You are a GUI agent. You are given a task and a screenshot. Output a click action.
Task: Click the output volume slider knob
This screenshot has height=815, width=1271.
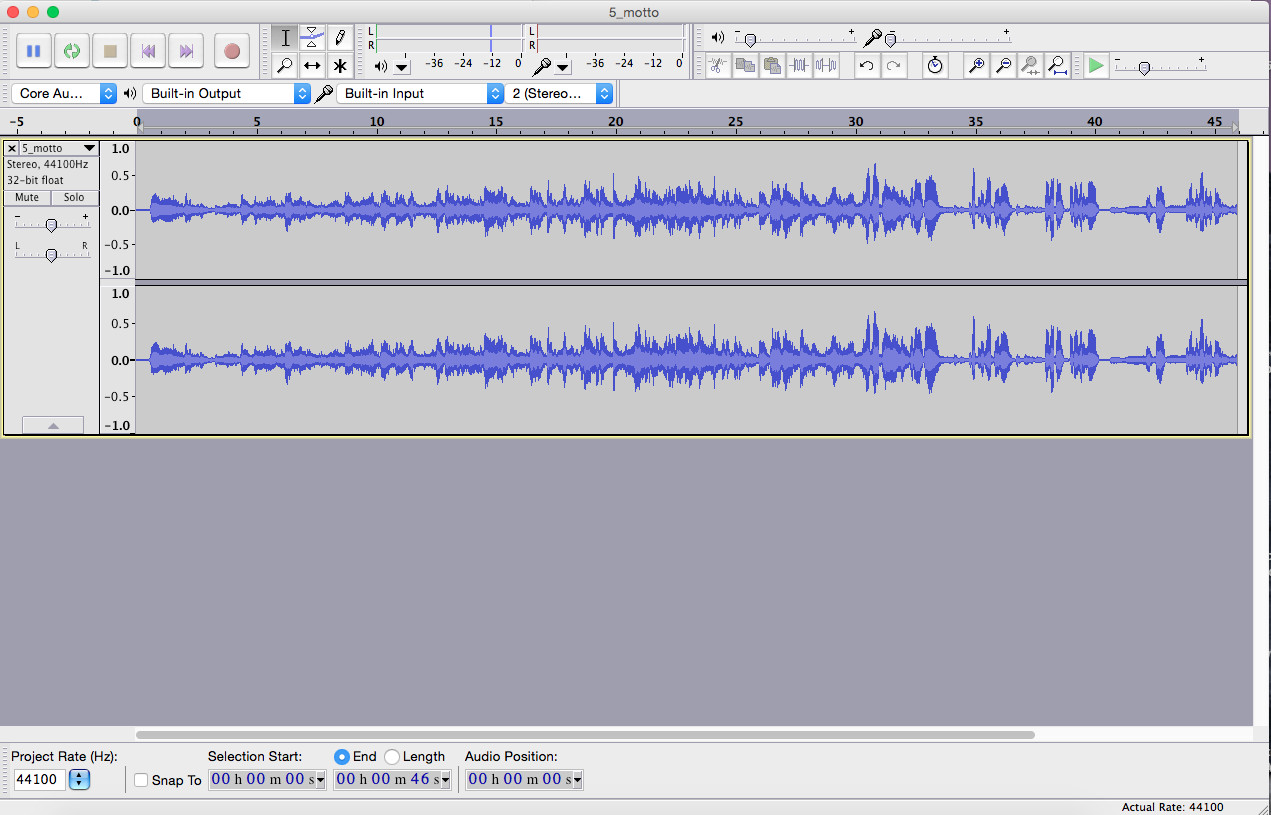coord(749,39)
